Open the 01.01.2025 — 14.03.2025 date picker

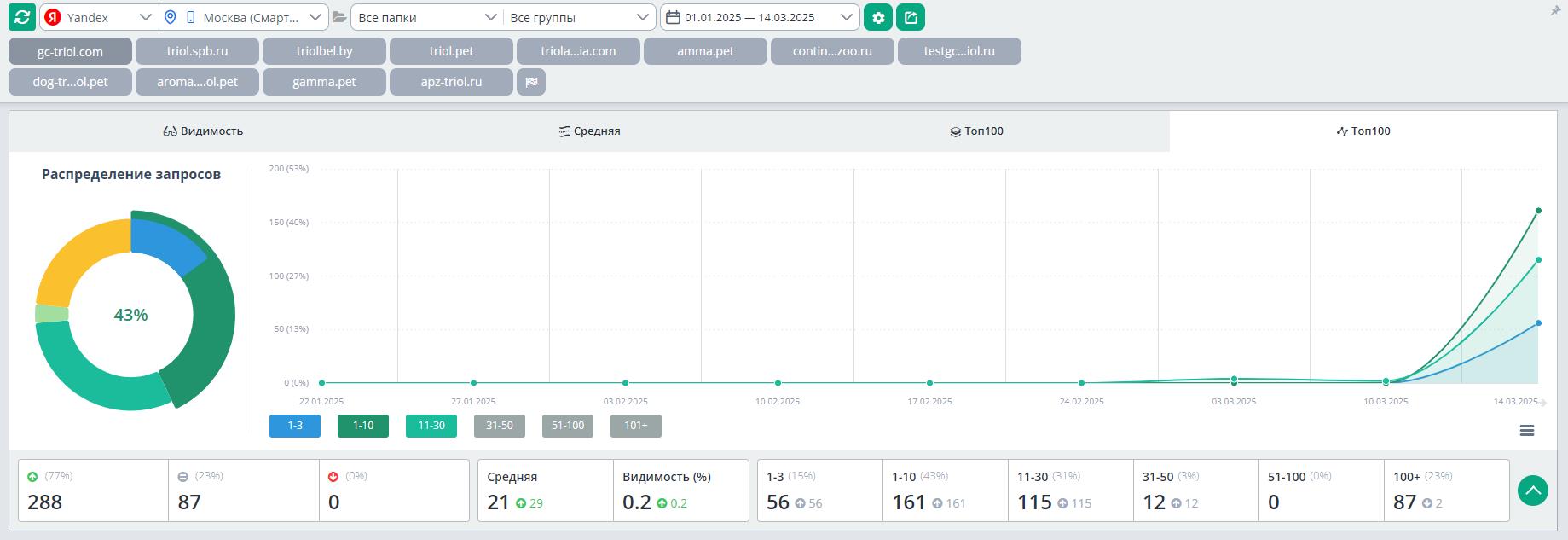(759, 17)
